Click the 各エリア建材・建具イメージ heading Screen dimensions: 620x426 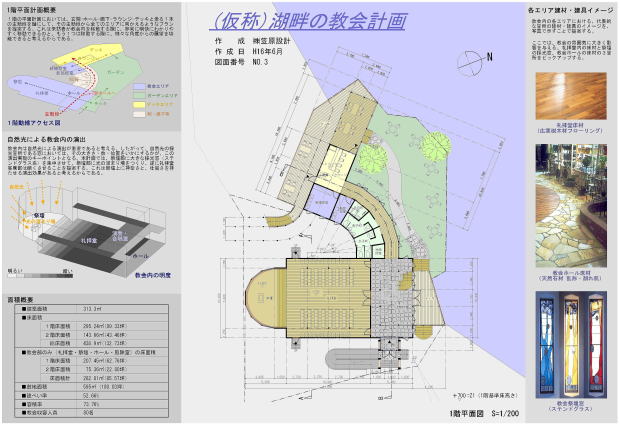pyautogui.click(x=568, y=8)
